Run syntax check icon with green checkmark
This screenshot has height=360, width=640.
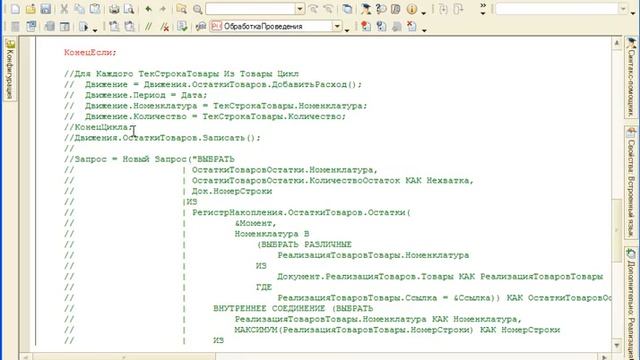[182, 27]
